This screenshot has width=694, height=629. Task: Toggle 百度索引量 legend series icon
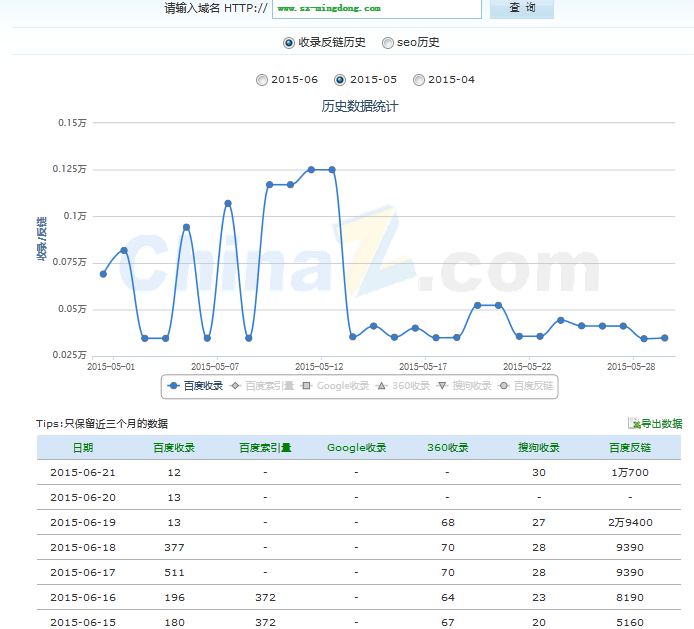[236, 386]
